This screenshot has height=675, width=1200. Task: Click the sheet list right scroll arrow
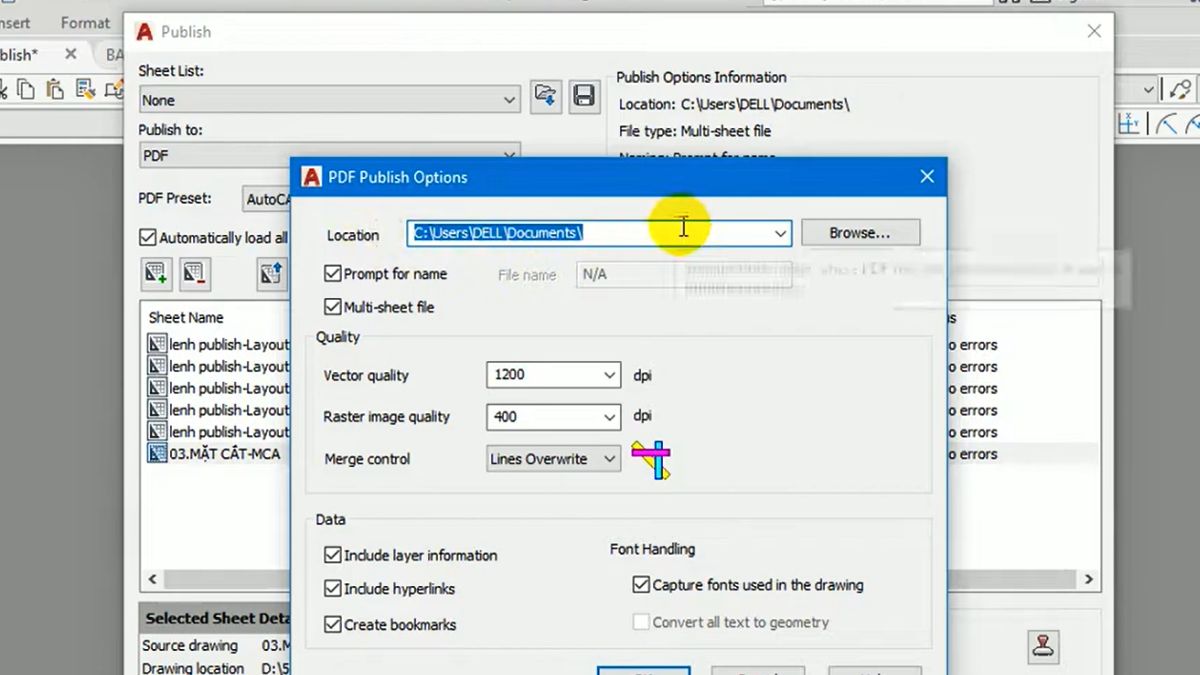1089,579
